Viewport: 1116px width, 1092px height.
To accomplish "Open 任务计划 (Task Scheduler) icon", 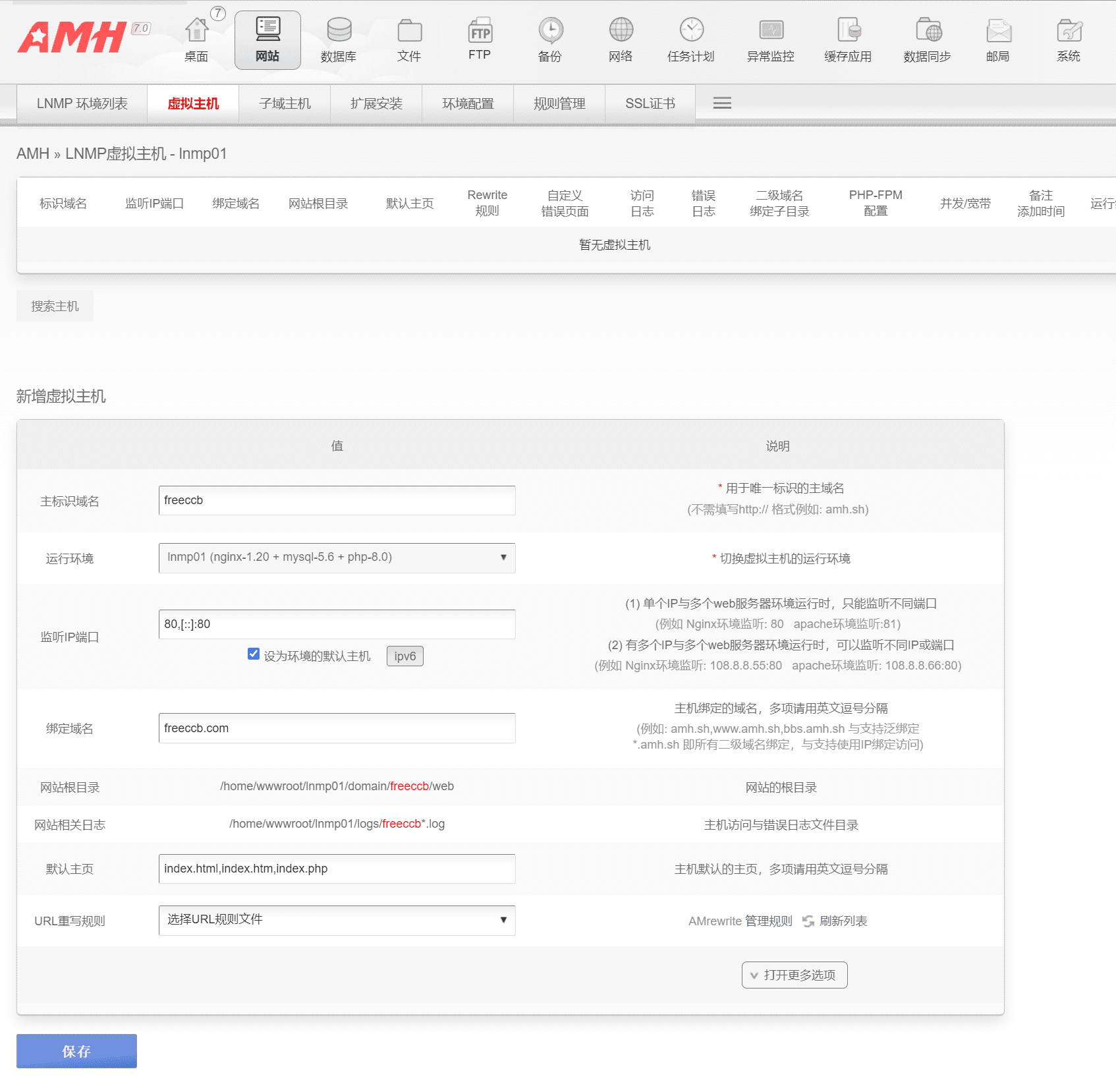I will [x=690, y=38].
